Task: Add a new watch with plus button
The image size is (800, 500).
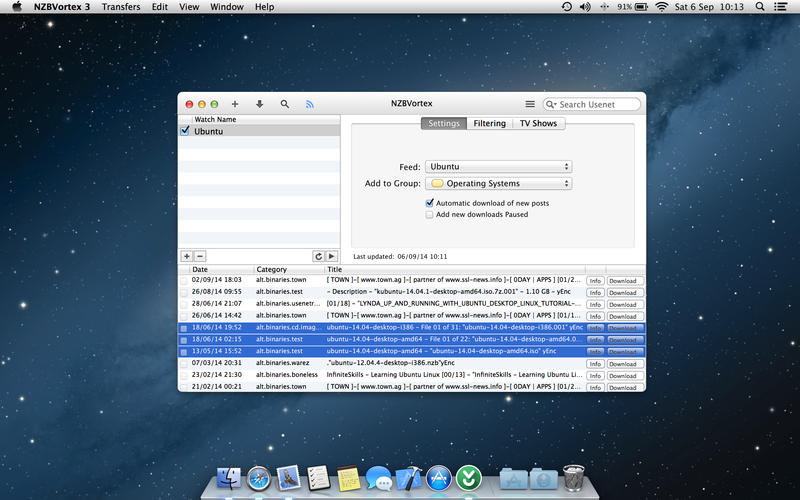Action: (x=186, y=257)
